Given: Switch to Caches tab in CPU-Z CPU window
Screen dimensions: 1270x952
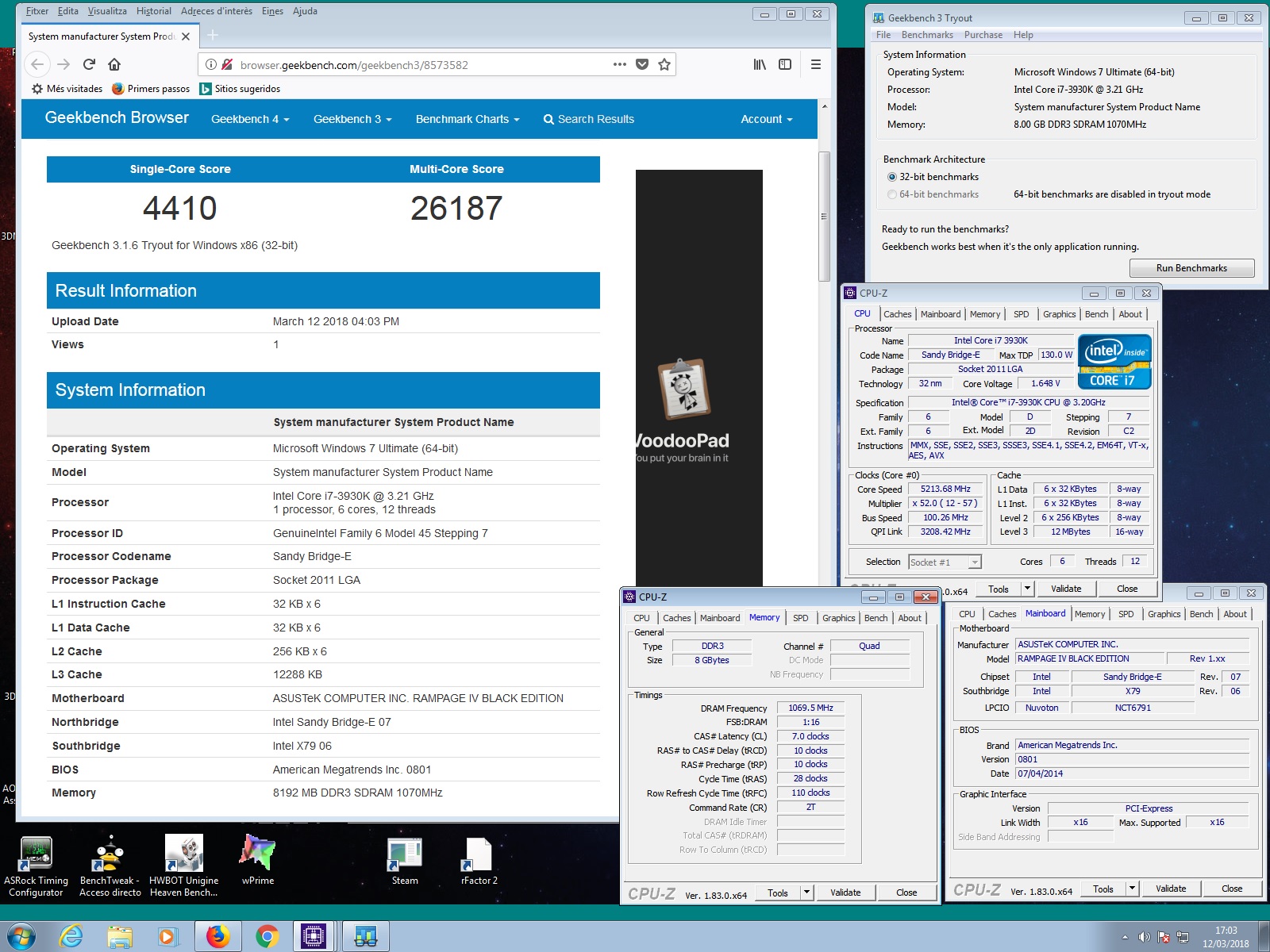Looking at the screenshot, I should [x=897, y=314].
